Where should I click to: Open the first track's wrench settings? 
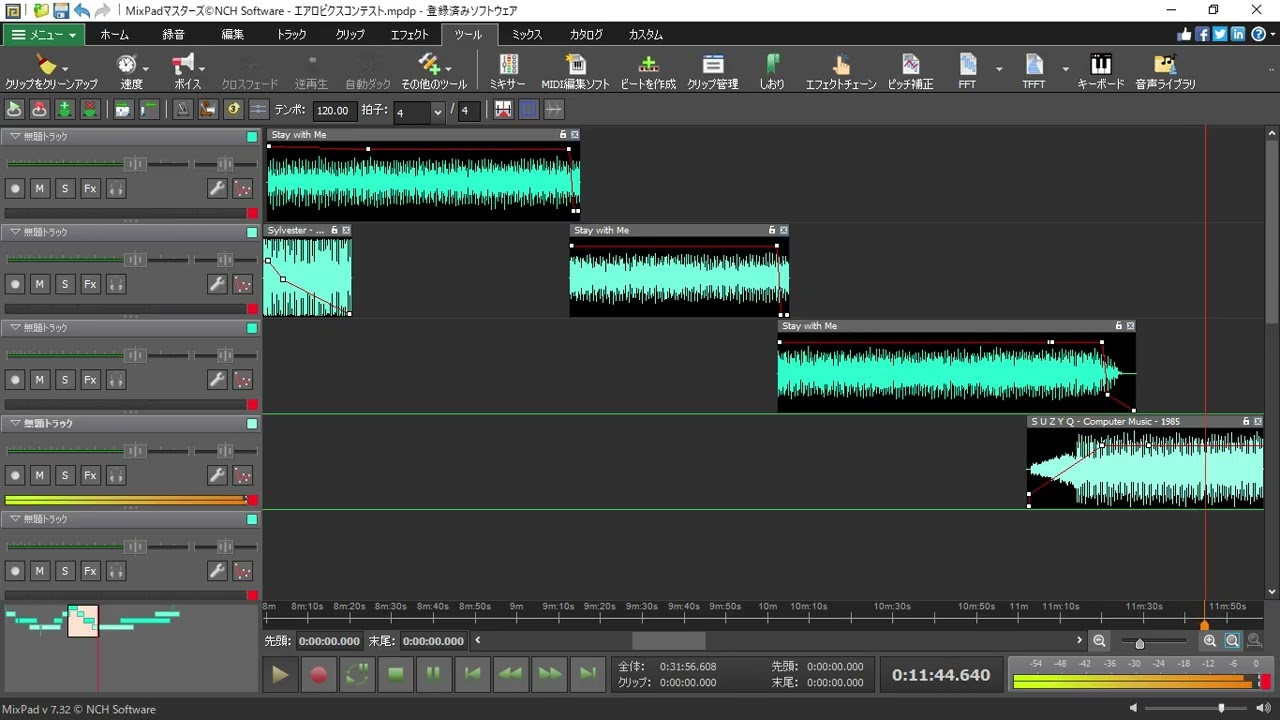(x=217, y=188)
